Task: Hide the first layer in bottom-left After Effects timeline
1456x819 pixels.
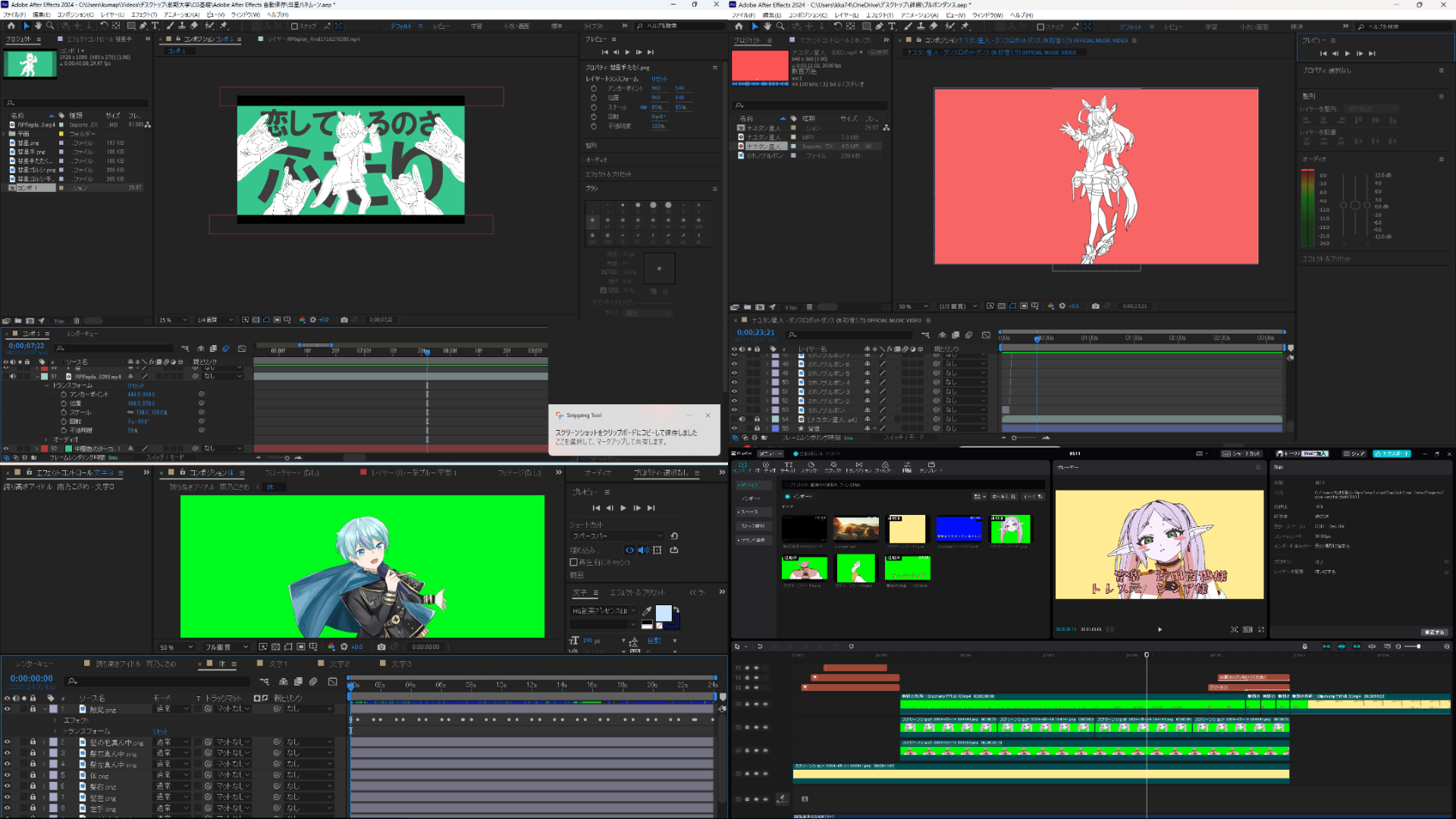Action: [x=7, y=710]
